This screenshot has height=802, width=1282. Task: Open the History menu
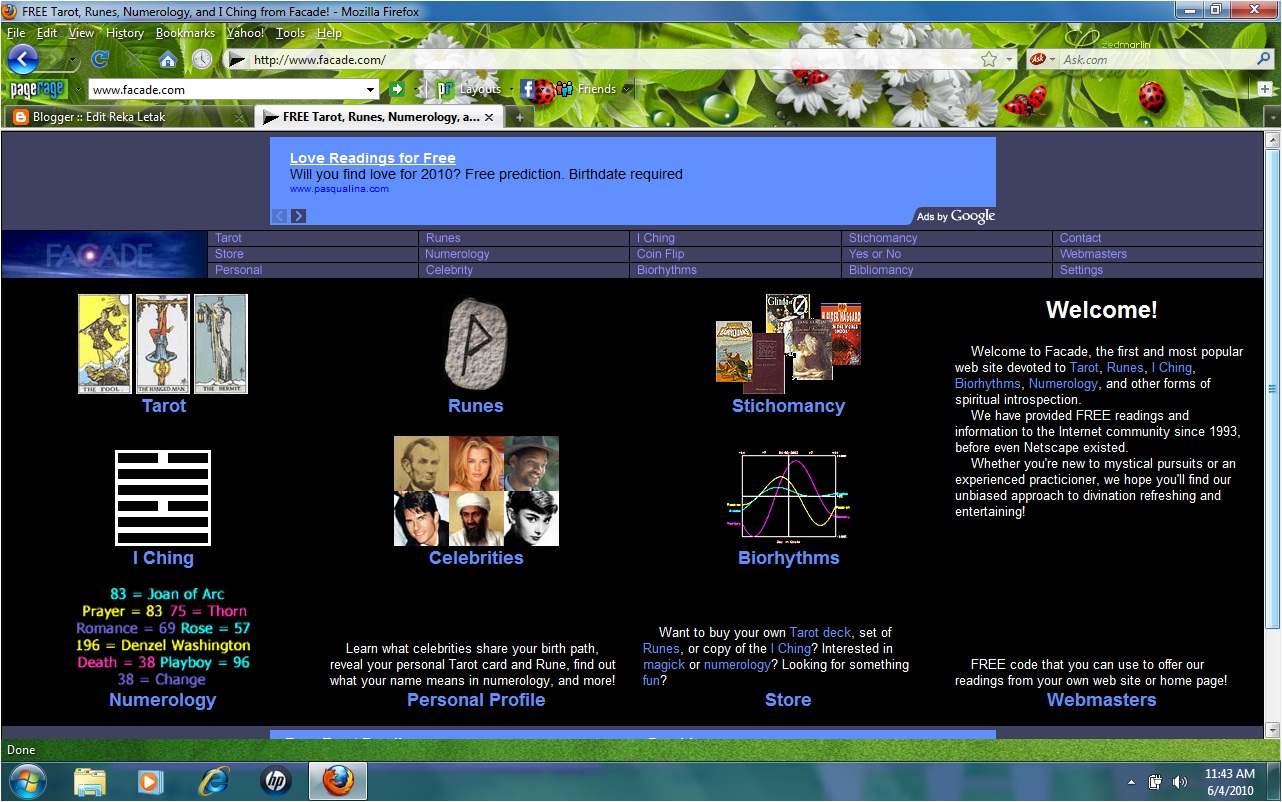click(x=125, y=33)
